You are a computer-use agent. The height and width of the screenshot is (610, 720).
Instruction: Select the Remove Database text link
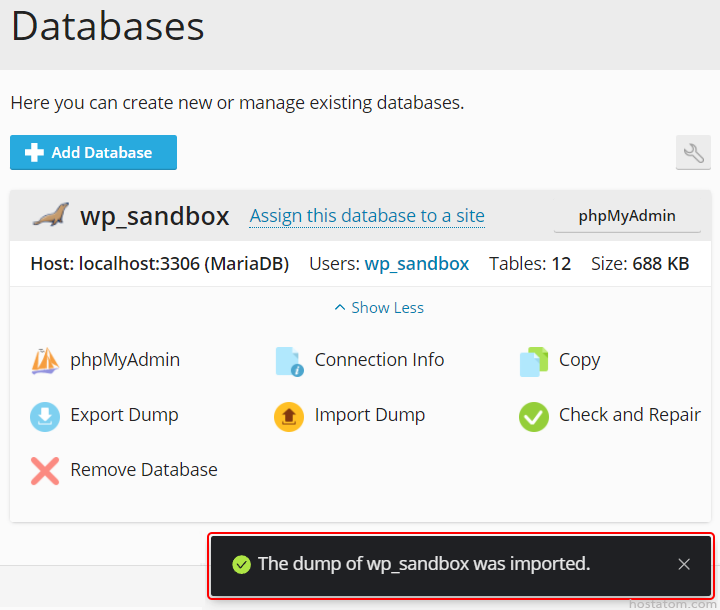143,470
